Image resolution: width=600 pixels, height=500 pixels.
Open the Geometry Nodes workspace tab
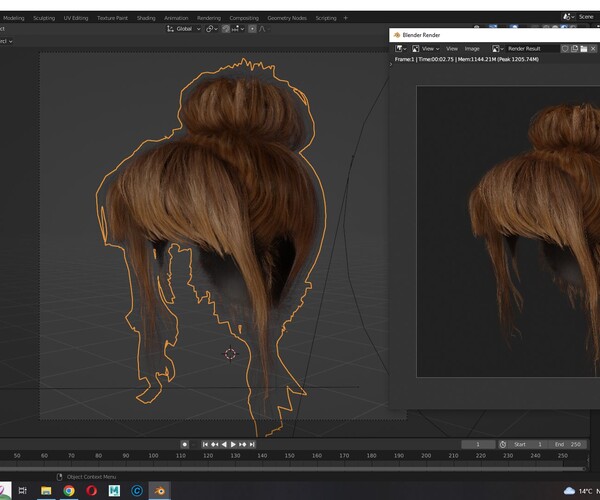click(x=287, y=18)
